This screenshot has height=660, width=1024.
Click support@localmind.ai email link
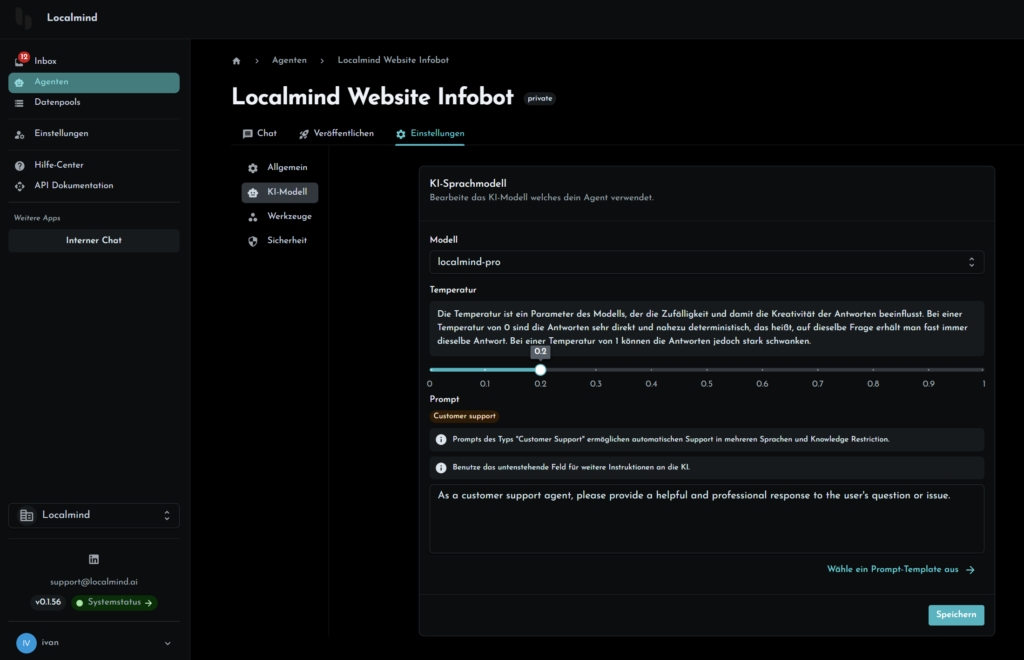(x=94, y=582)
